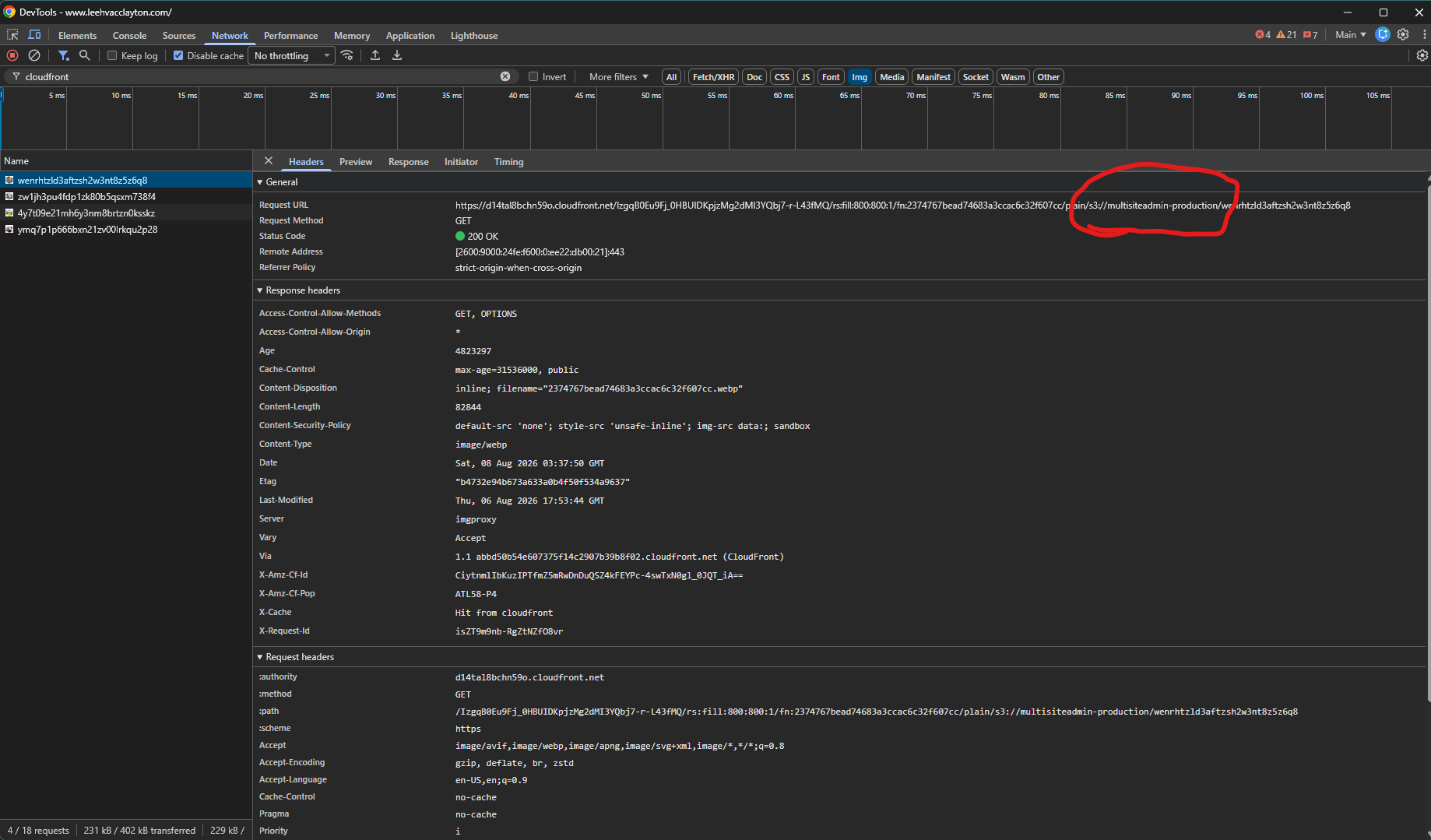Open the Preview tab
The image size is (1431, 840).
(356, 161)
